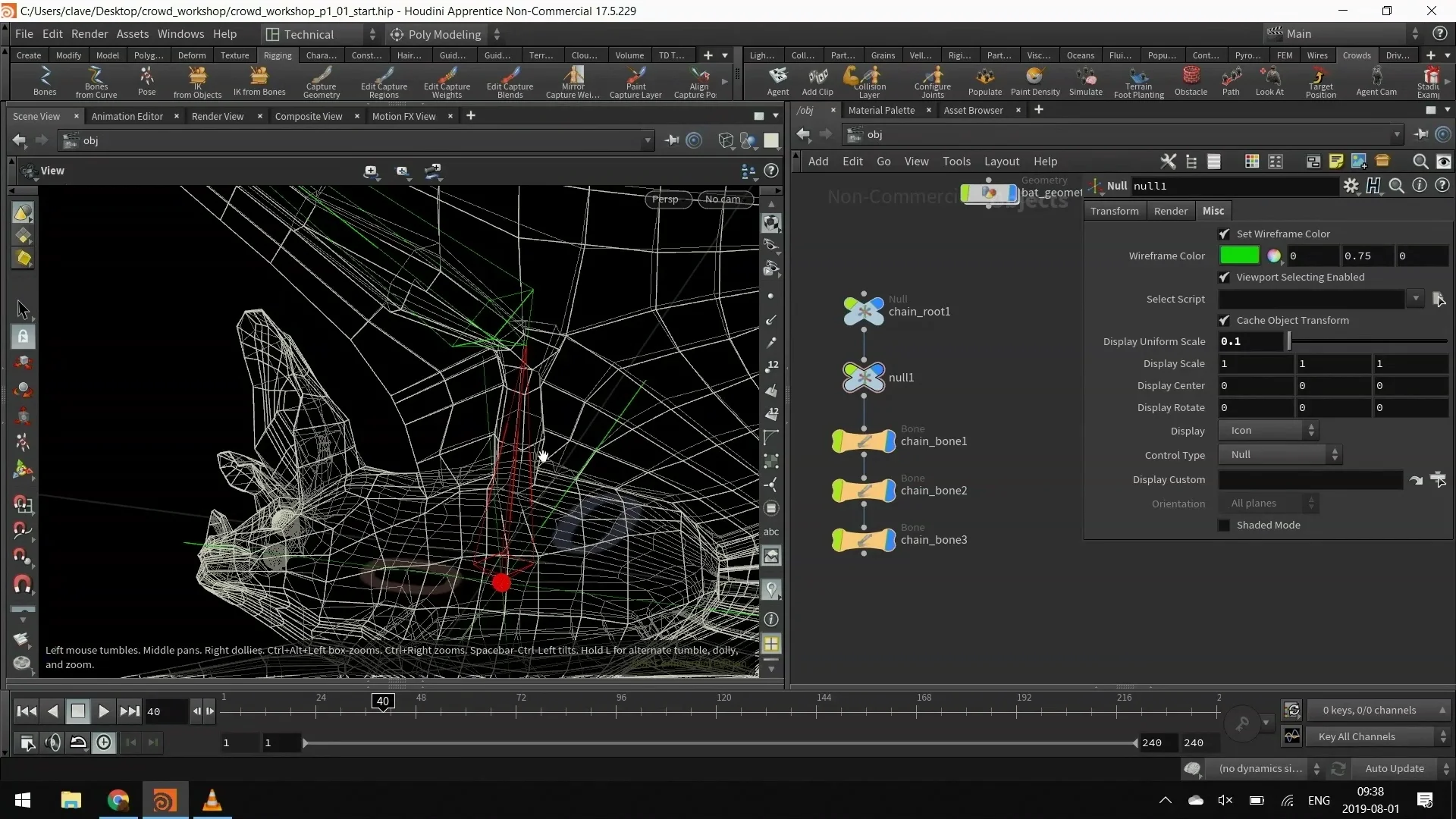Click the green wireframe color swatch
The image size is (1456, 819).
[1239, 256]
